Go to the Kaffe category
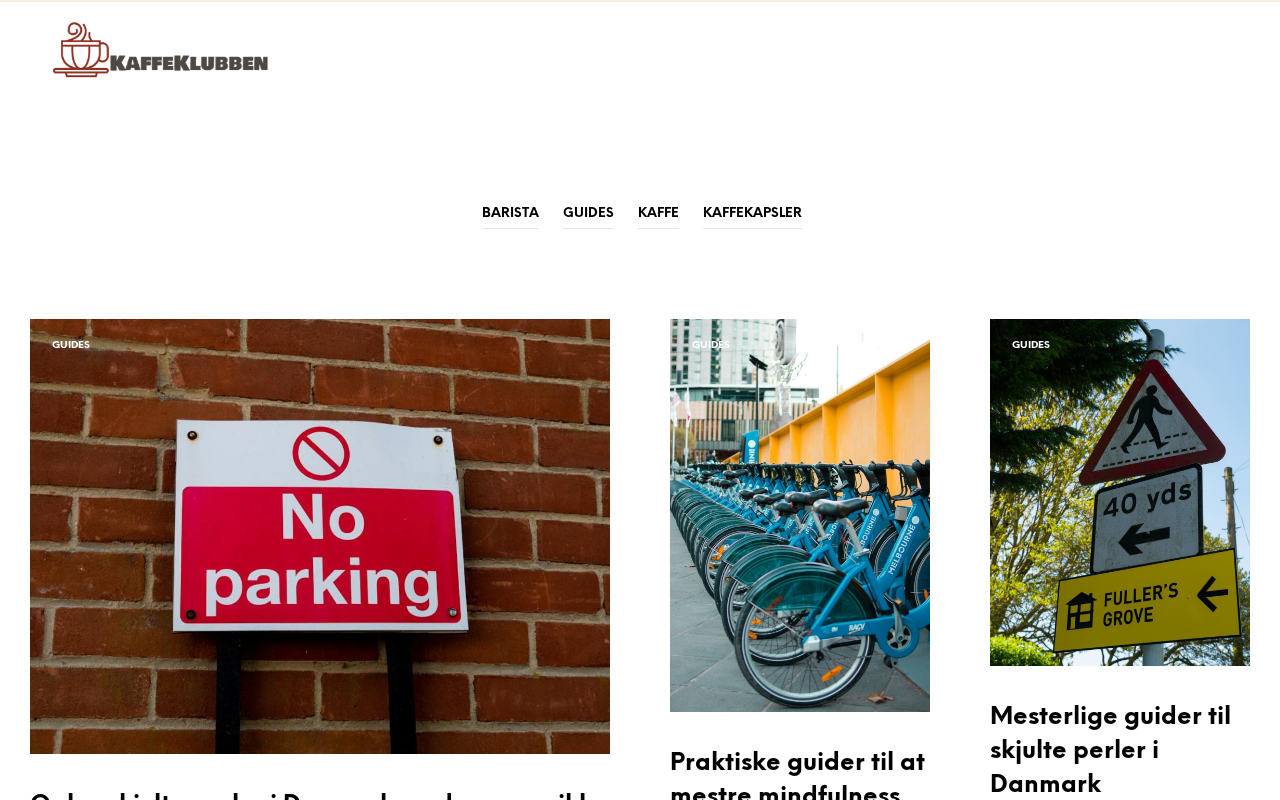The image size is (1280, 800). 658,213
